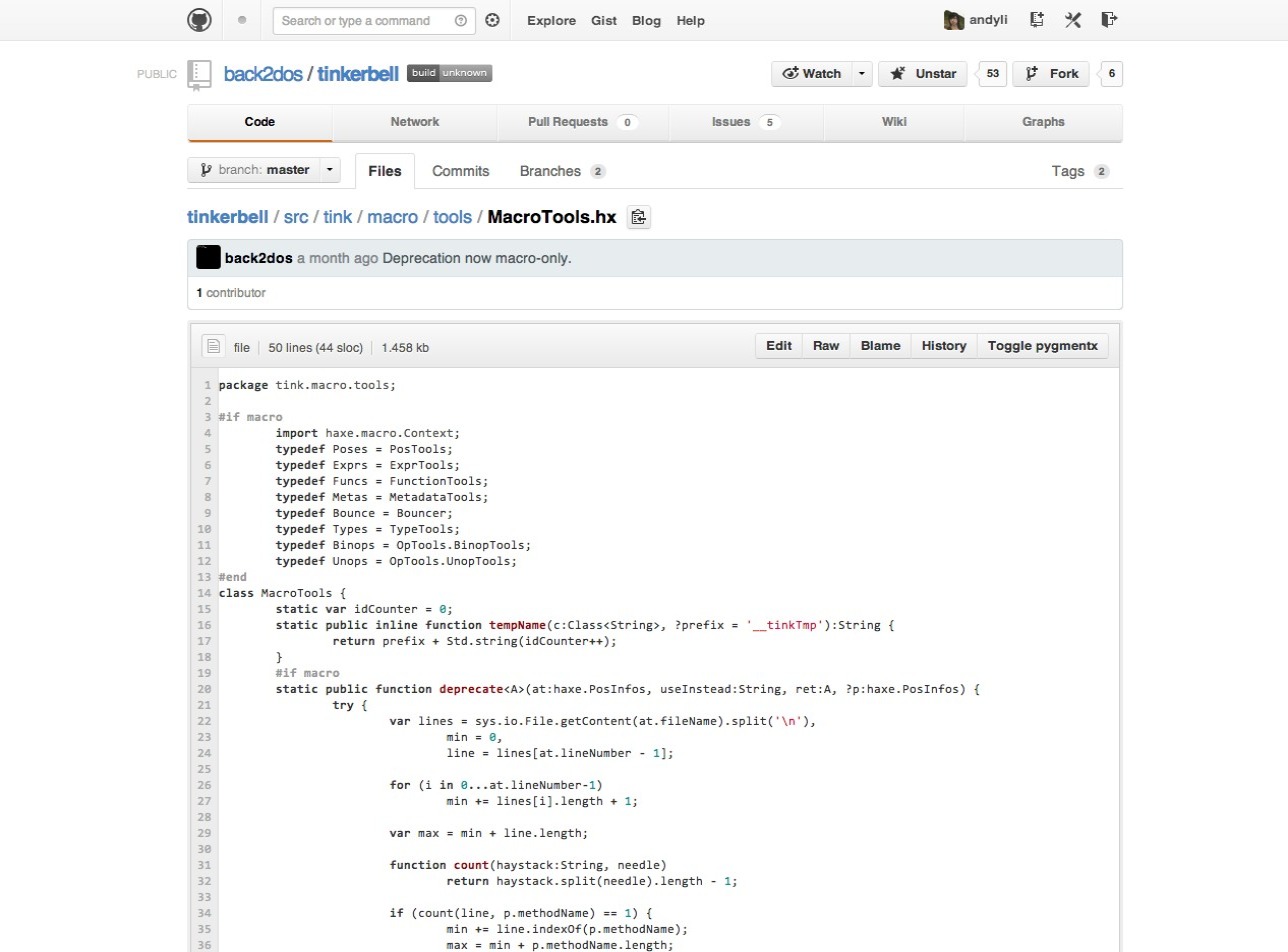View Raw file contents
Viewport: 1288px width, 952px height.
(x=826, y=346)
